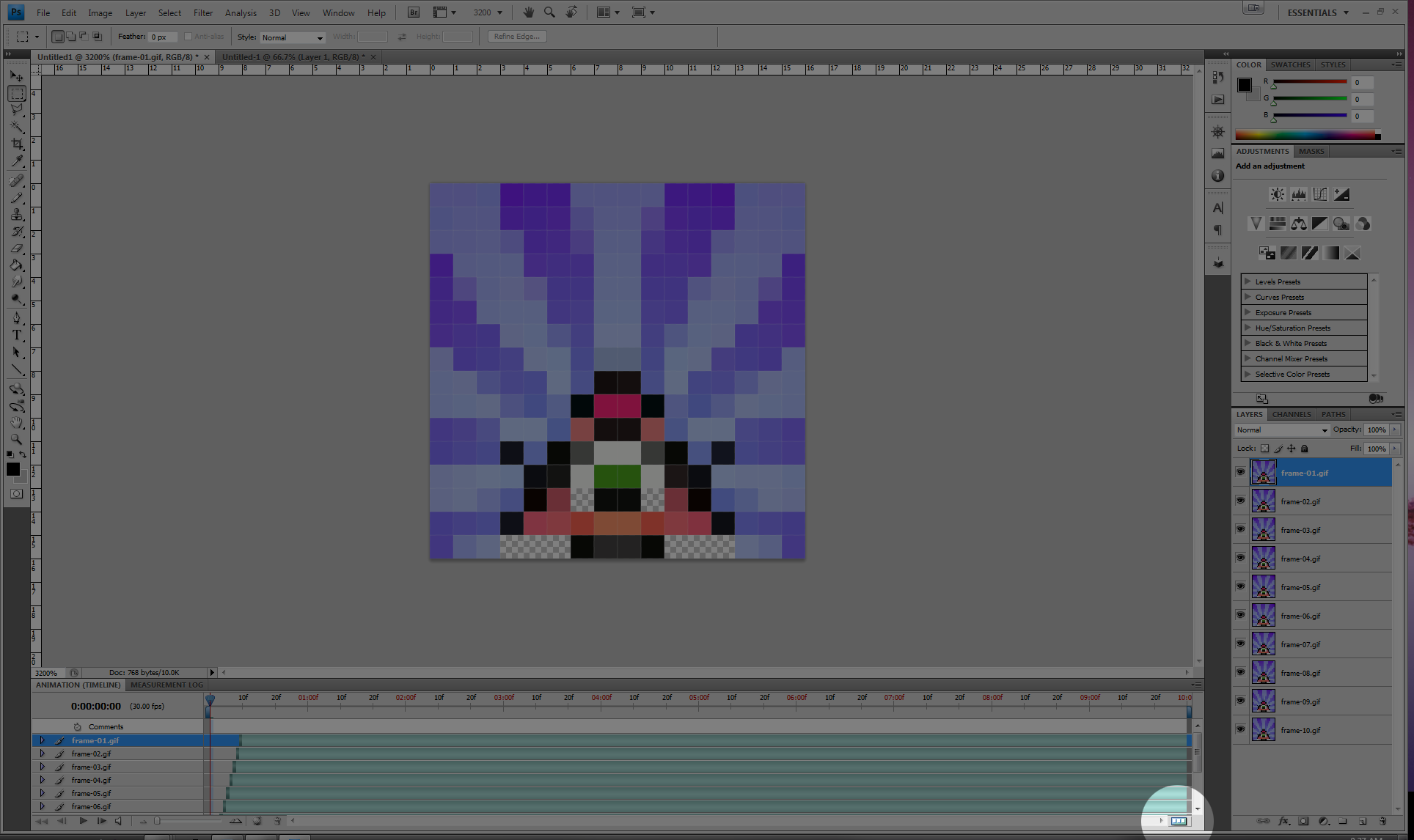Select the Hand tool in the toolbox
Viewport: 1414px width, 840px height.
point(17,422)
